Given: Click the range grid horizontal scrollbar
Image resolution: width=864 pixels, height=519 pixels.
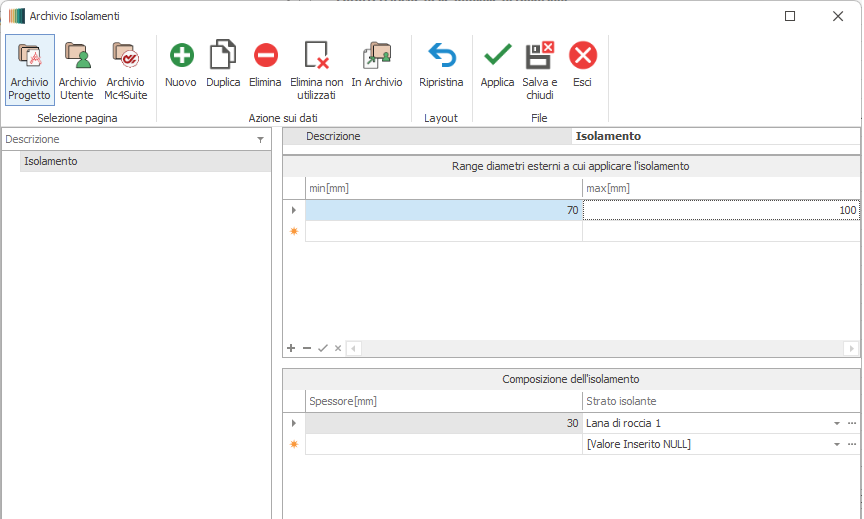Looking at the screenshot, I should click(600, 348).
